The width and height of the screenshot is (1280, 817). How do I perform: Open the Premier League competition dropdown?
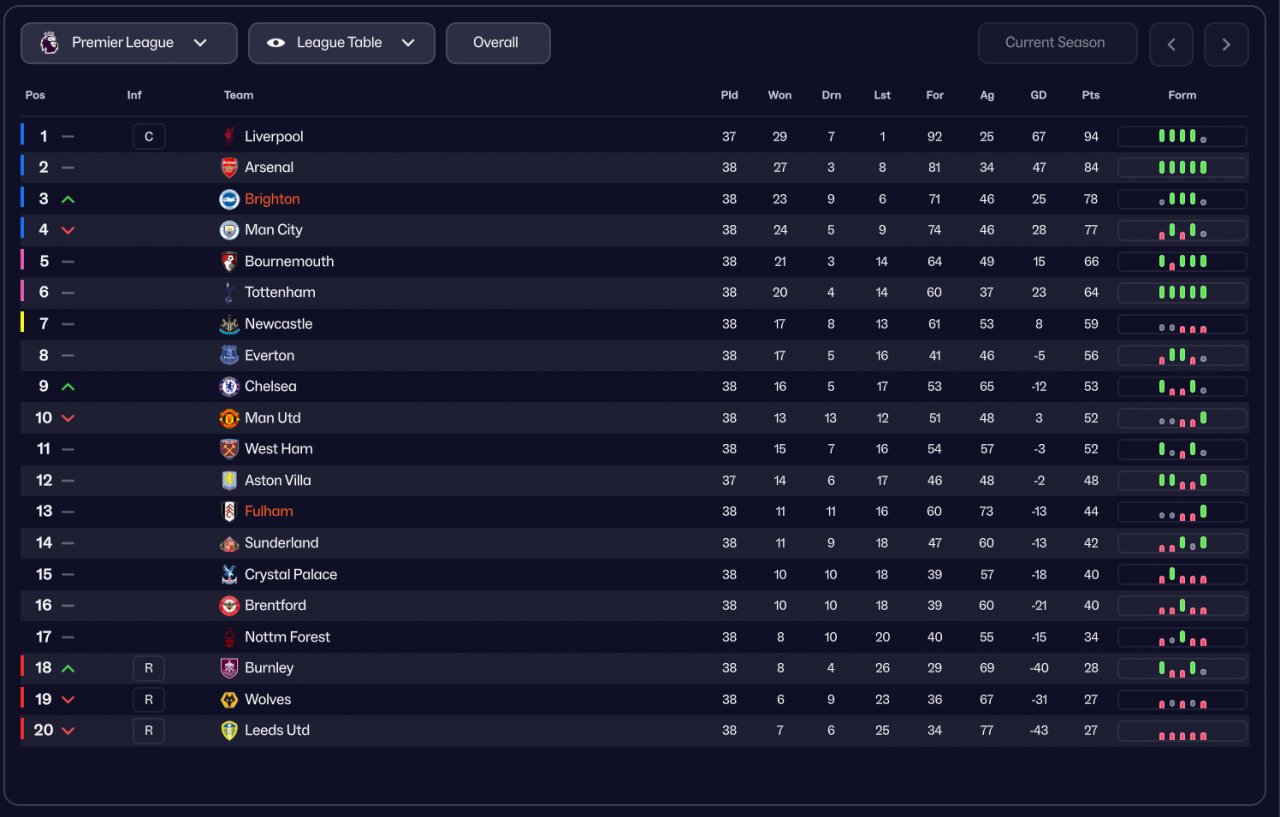[x=129, y=43]
